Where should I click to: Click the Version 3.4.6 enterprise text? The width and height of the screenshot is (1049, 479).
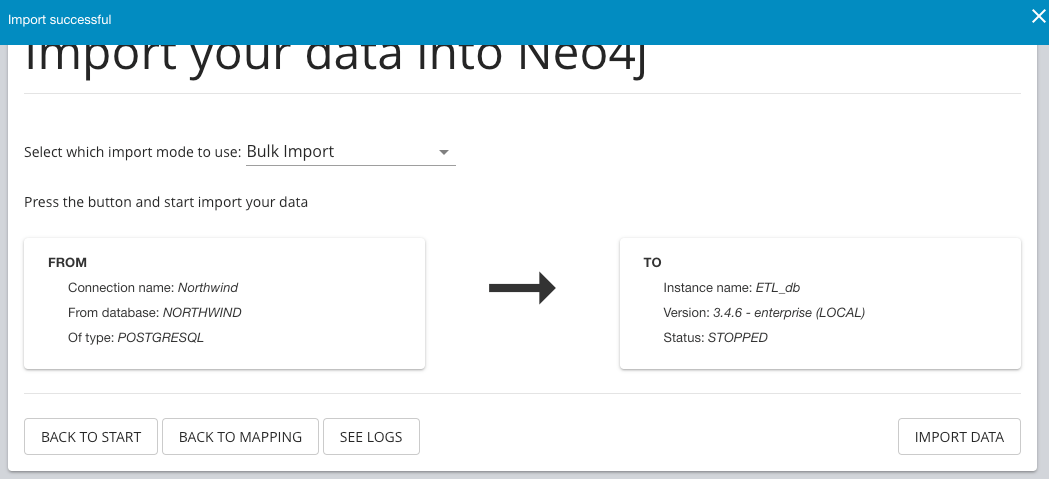coord(764,312)
